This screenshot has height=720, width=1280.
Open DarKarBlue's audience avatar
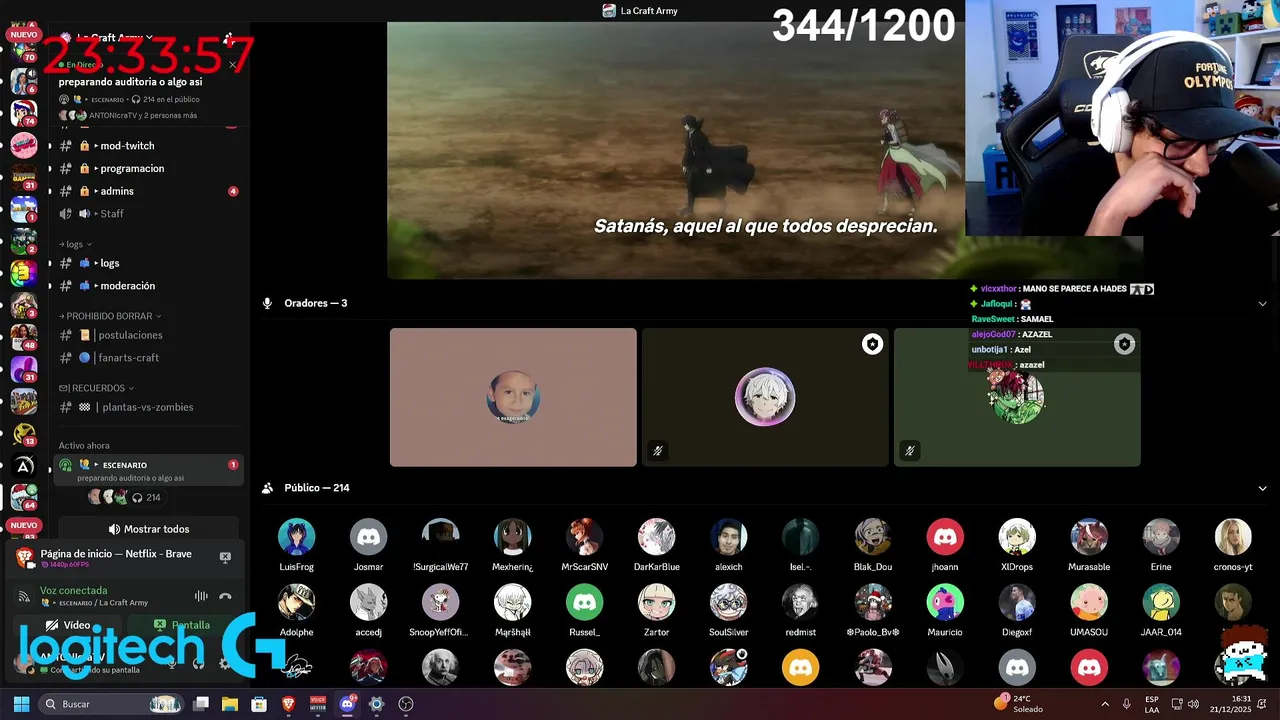click(x=656, y=537)
